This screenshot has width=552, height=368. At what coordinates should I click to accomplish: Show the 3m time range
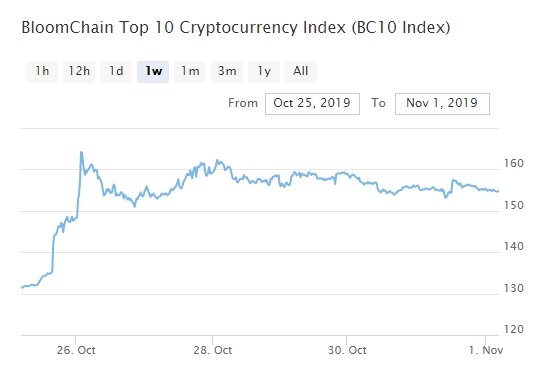[227, 71]
